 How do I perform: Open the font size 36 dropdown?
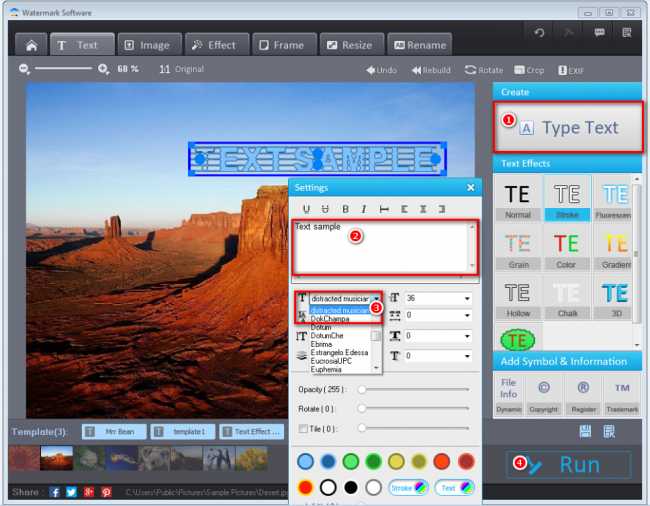467,298
